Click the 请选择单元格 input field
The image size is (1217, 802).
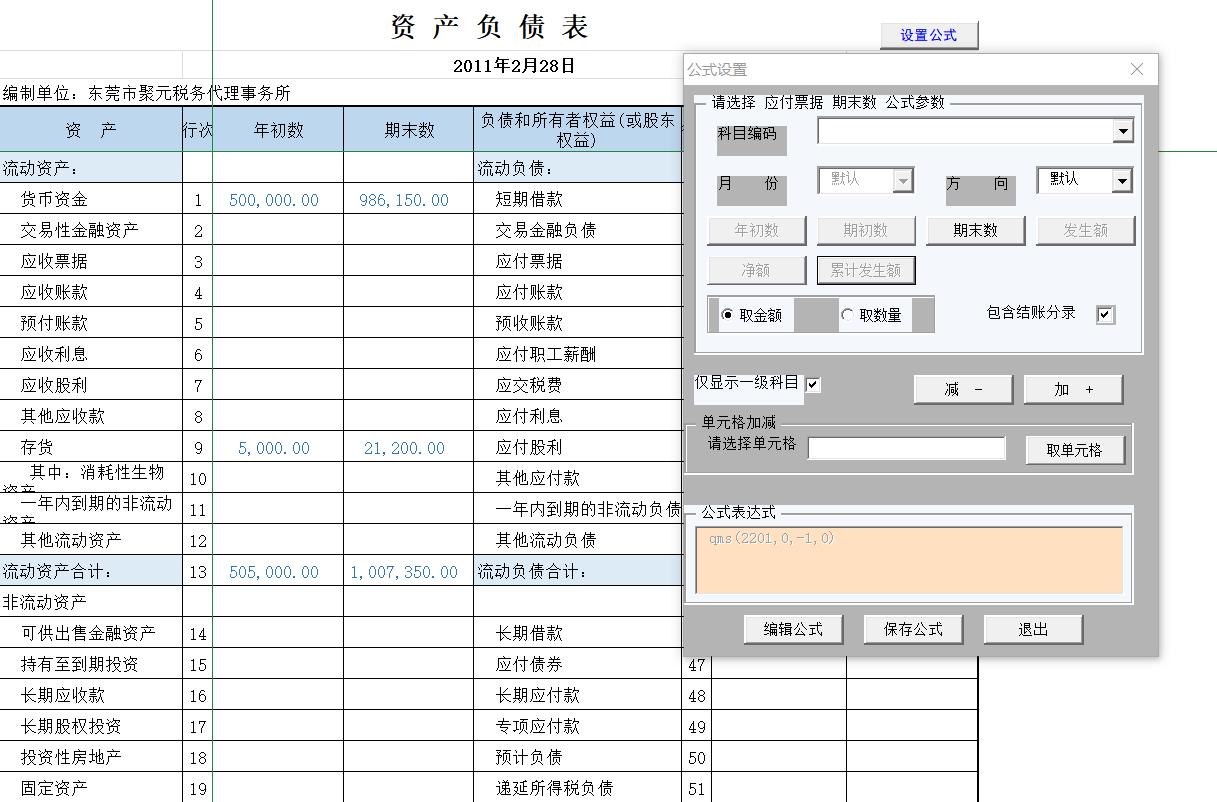pos(906,449)
